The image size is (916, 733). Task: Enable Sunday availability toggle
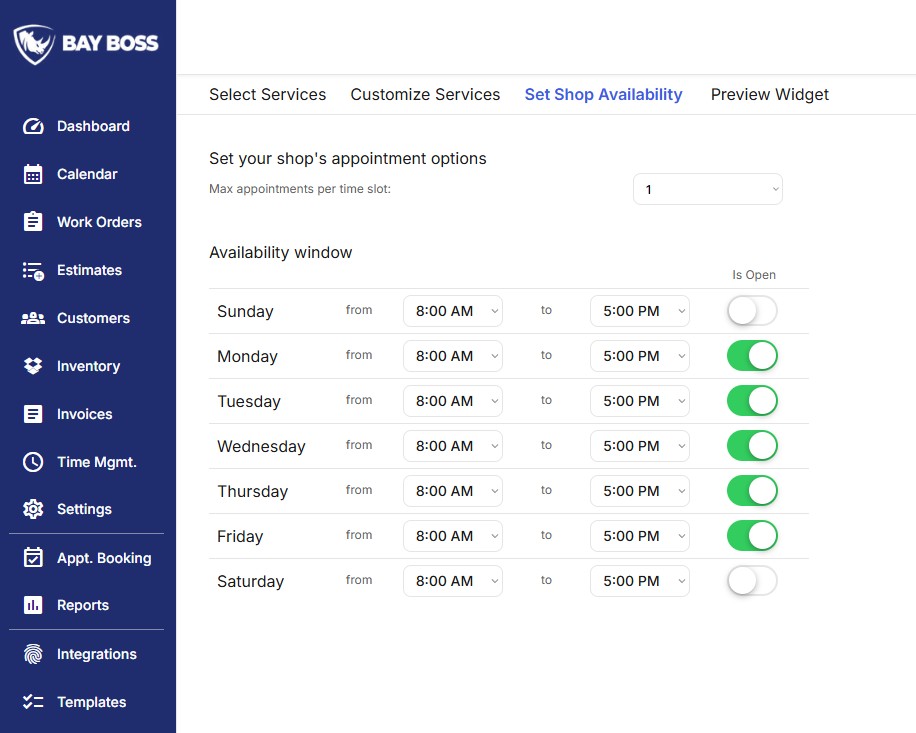[x=751, y=311]
